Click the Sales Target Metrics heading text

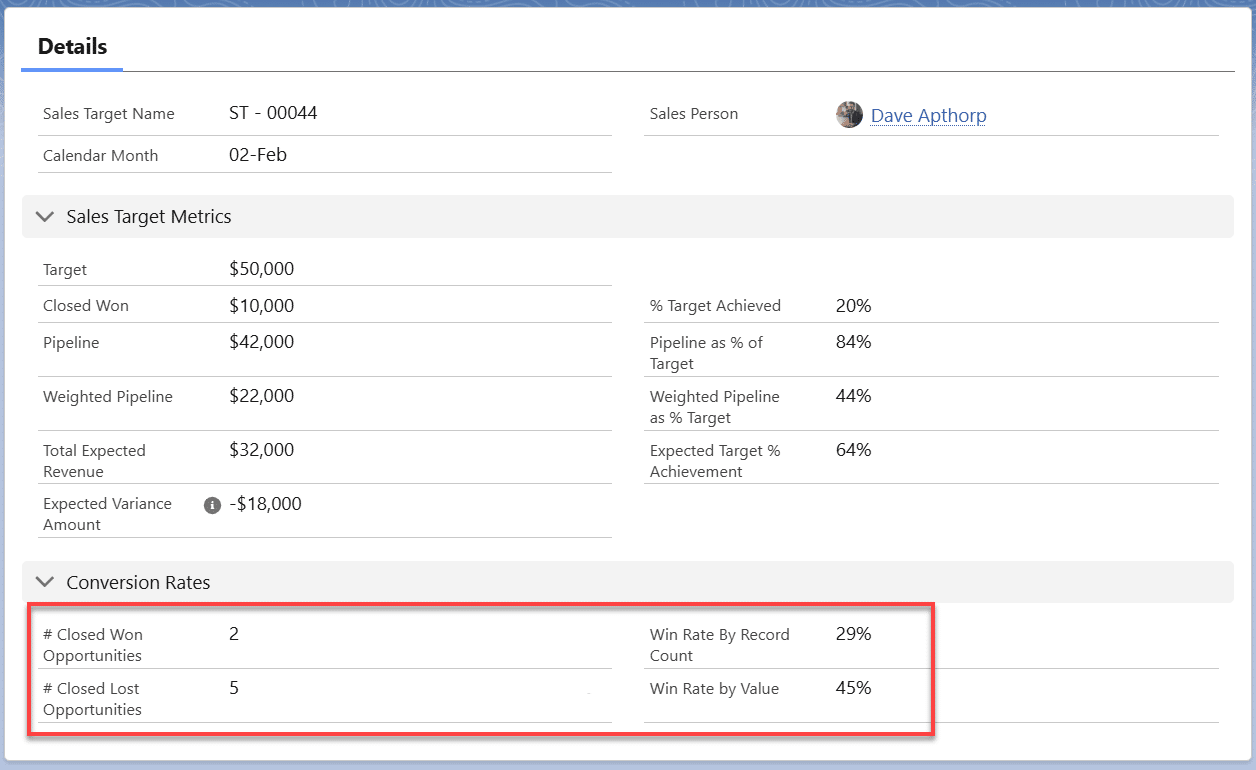click(149, 216)
